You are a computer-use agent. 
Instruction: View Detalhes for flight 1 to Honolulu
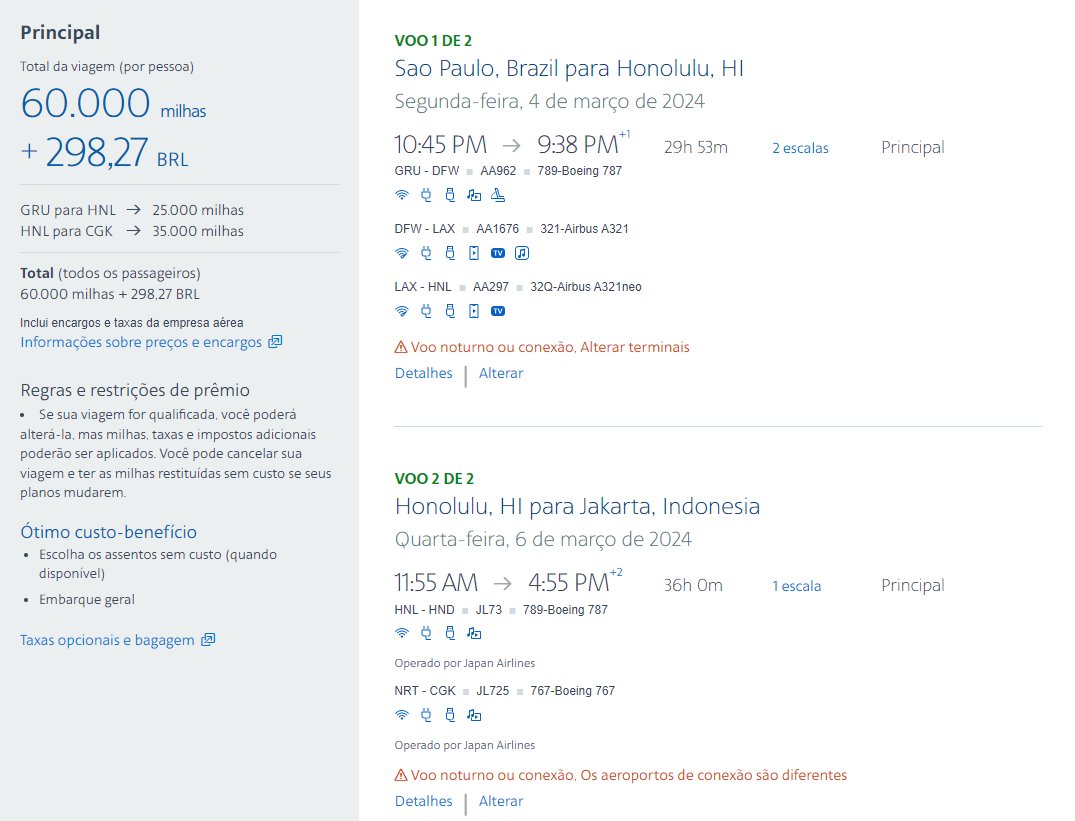424,373
